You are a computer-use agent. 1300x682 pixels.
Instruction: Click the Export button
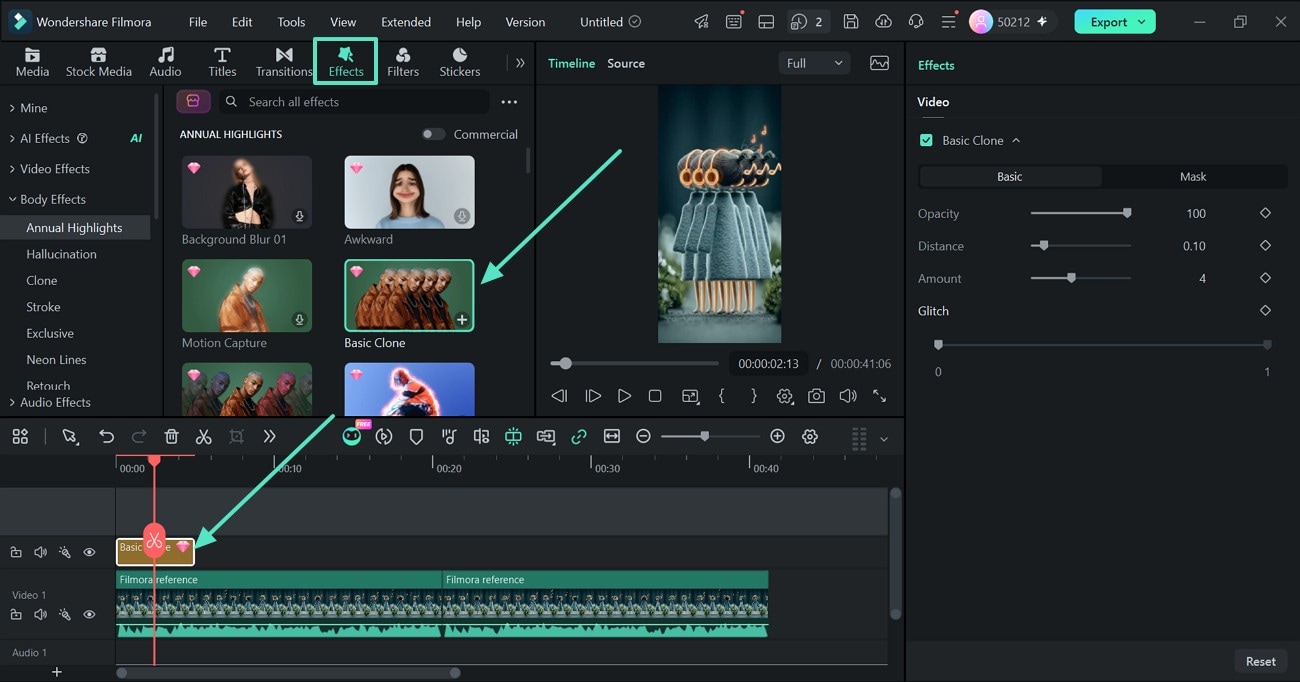1115,22
